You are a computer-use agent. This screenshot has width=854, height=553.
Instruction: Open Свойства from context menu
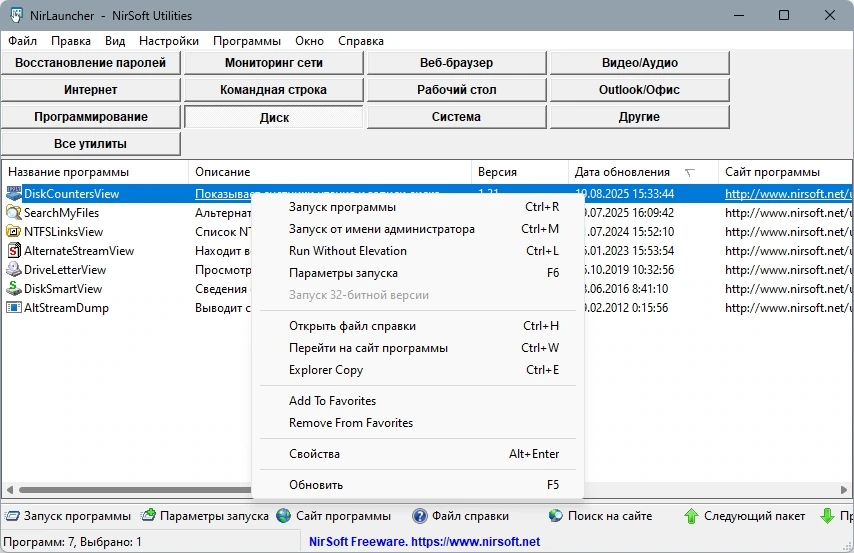pyautogui.click(x=418, y=454)
